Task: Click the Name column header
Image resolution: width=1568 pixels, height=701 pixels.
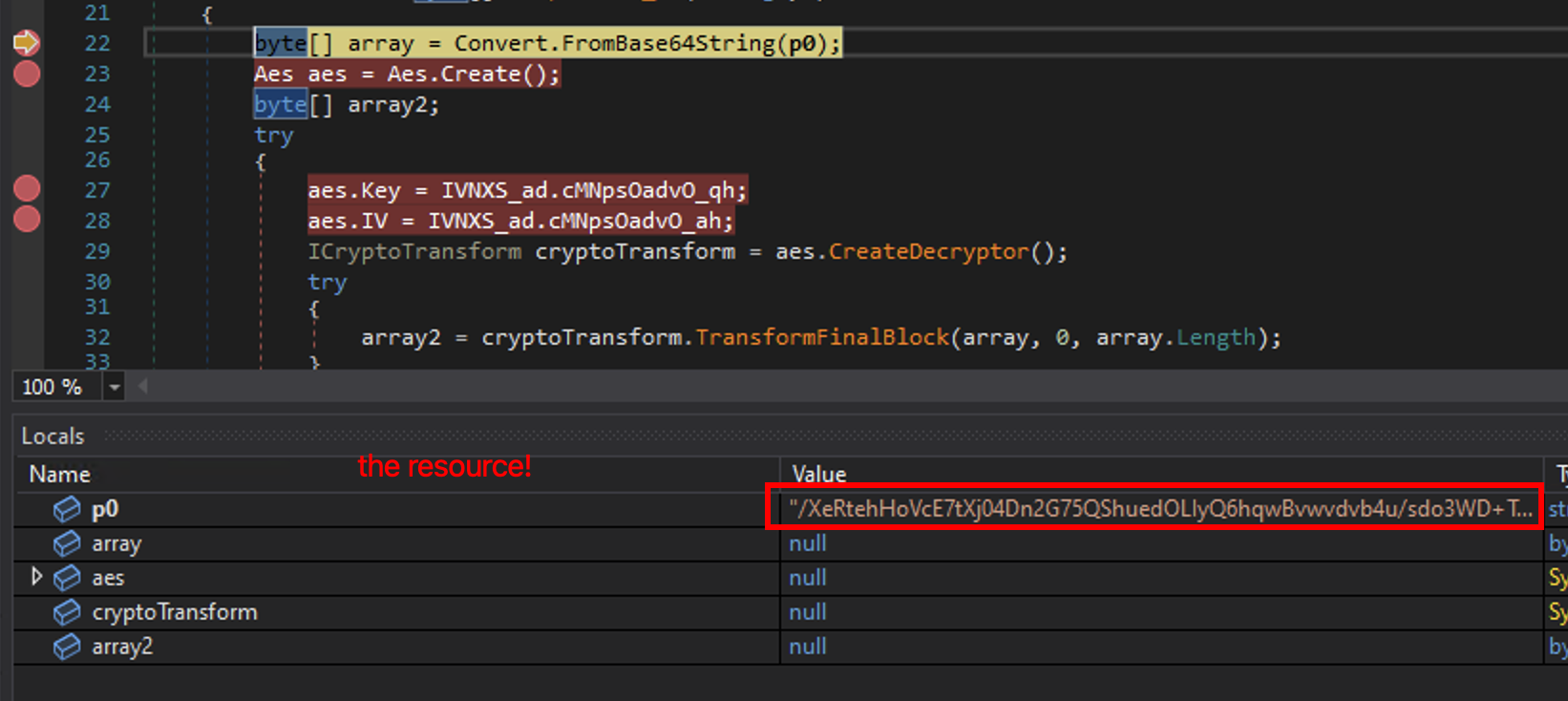Action: [59, 474]
